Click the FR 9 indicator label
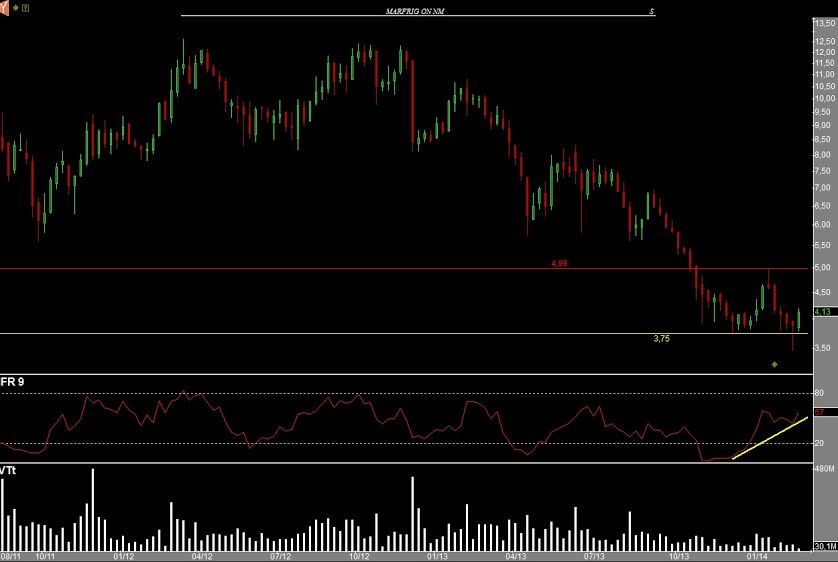838x562 pixels. [13, 382]
